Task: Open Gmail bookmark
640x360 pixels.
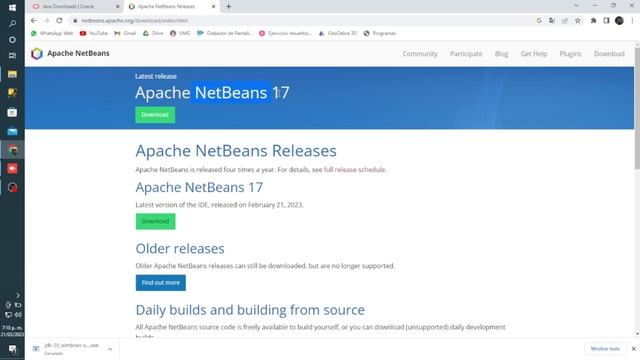Action: 125,33
